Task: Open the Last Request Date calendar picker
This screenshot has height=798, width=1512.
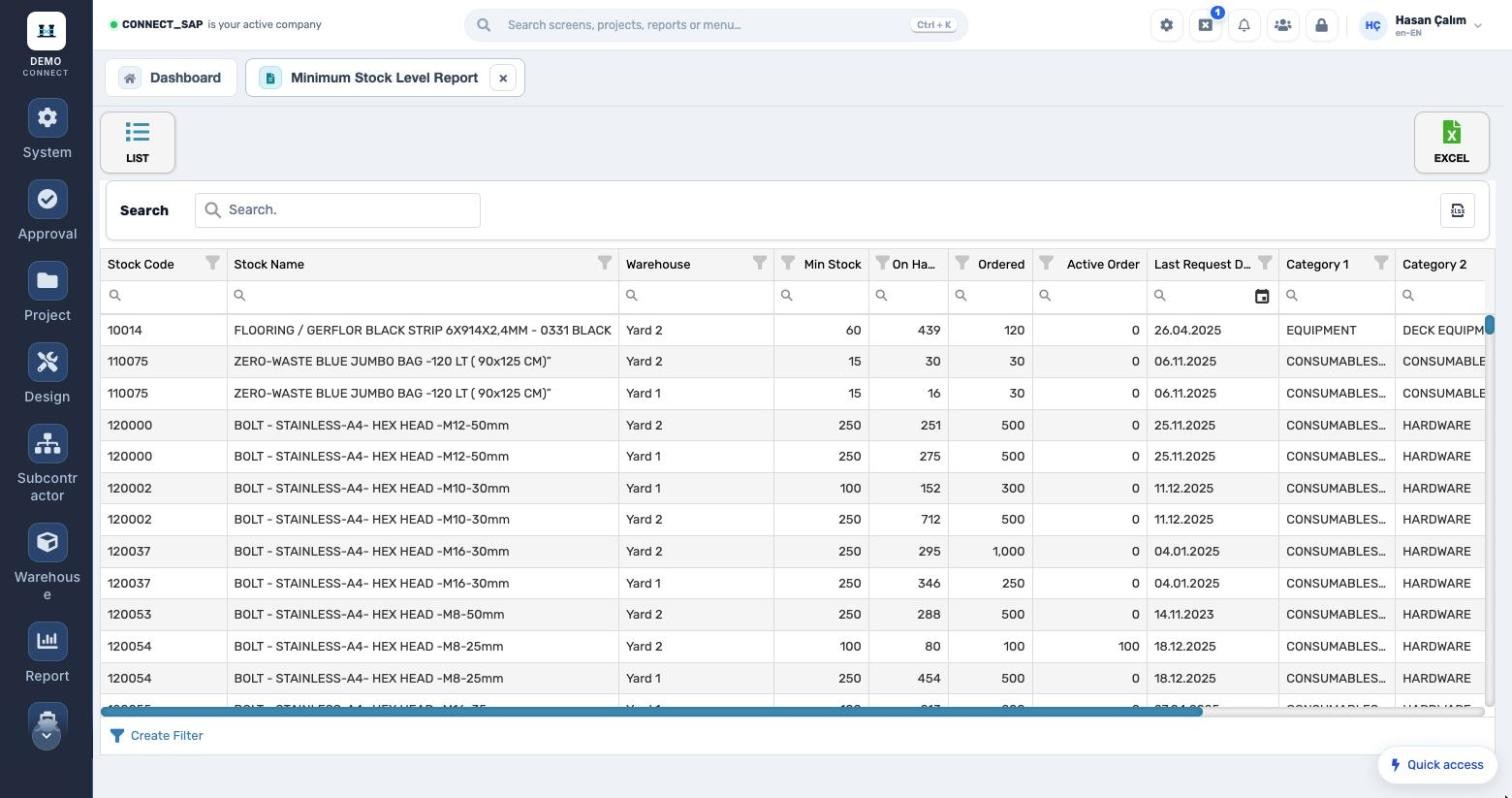Action: point(1262,296)
